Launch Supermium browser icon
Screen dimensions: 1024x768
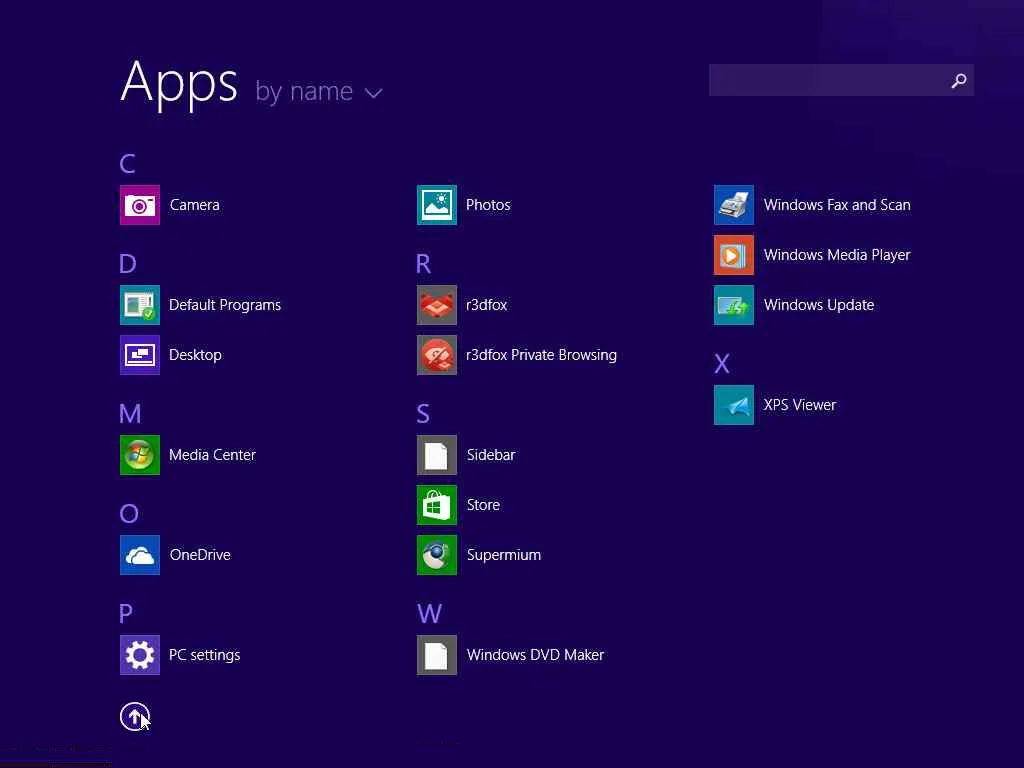pos(437,554)
